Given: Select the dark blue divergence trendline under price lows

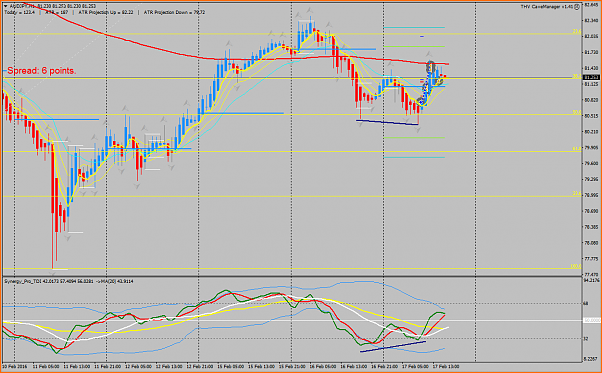Looking at the screenshot, I should pos(387,122).
